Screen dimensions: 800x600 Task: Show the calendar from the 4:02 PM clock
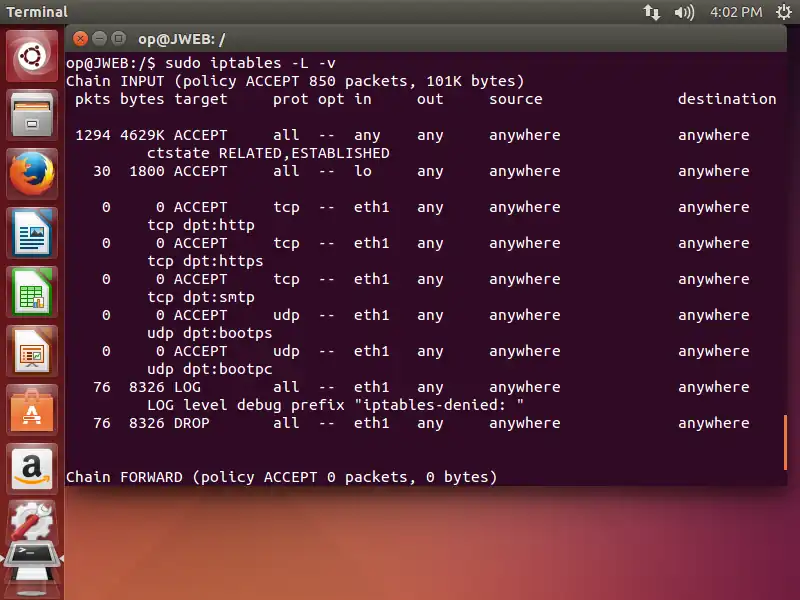click(x=735, y=12)
